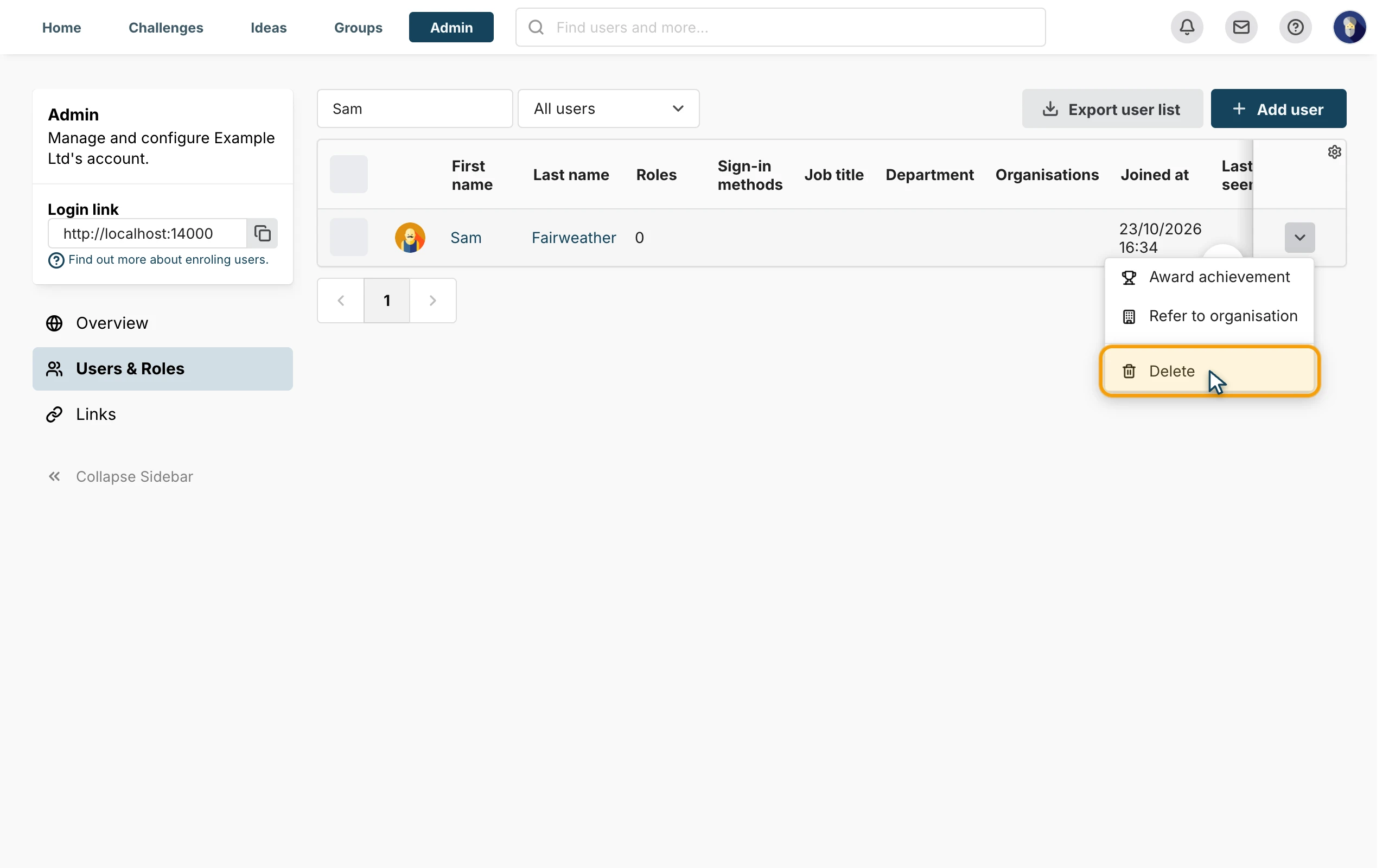Tick the checkbox for Sam Fairweather
This screenshot has height=868, width=1389.
coord(348,237)
